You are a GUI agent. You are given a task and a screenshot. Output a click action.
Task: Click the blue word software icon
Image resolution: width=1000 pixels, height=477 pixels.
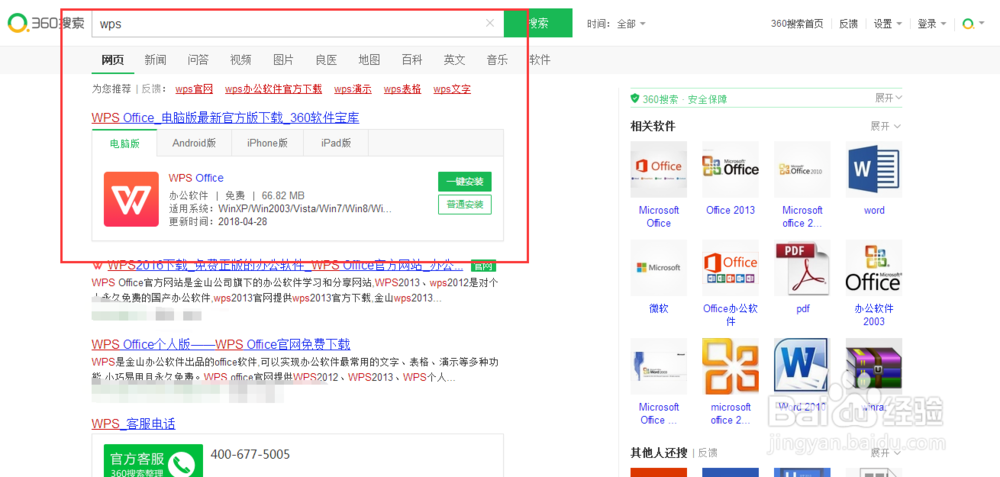[874, 169]
